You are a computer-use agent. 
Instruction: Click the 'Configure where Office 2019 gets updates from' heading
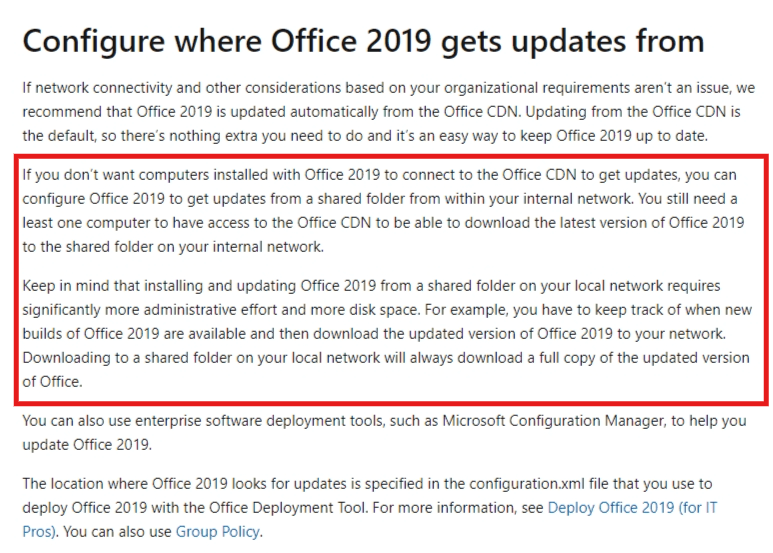point(363,41)
